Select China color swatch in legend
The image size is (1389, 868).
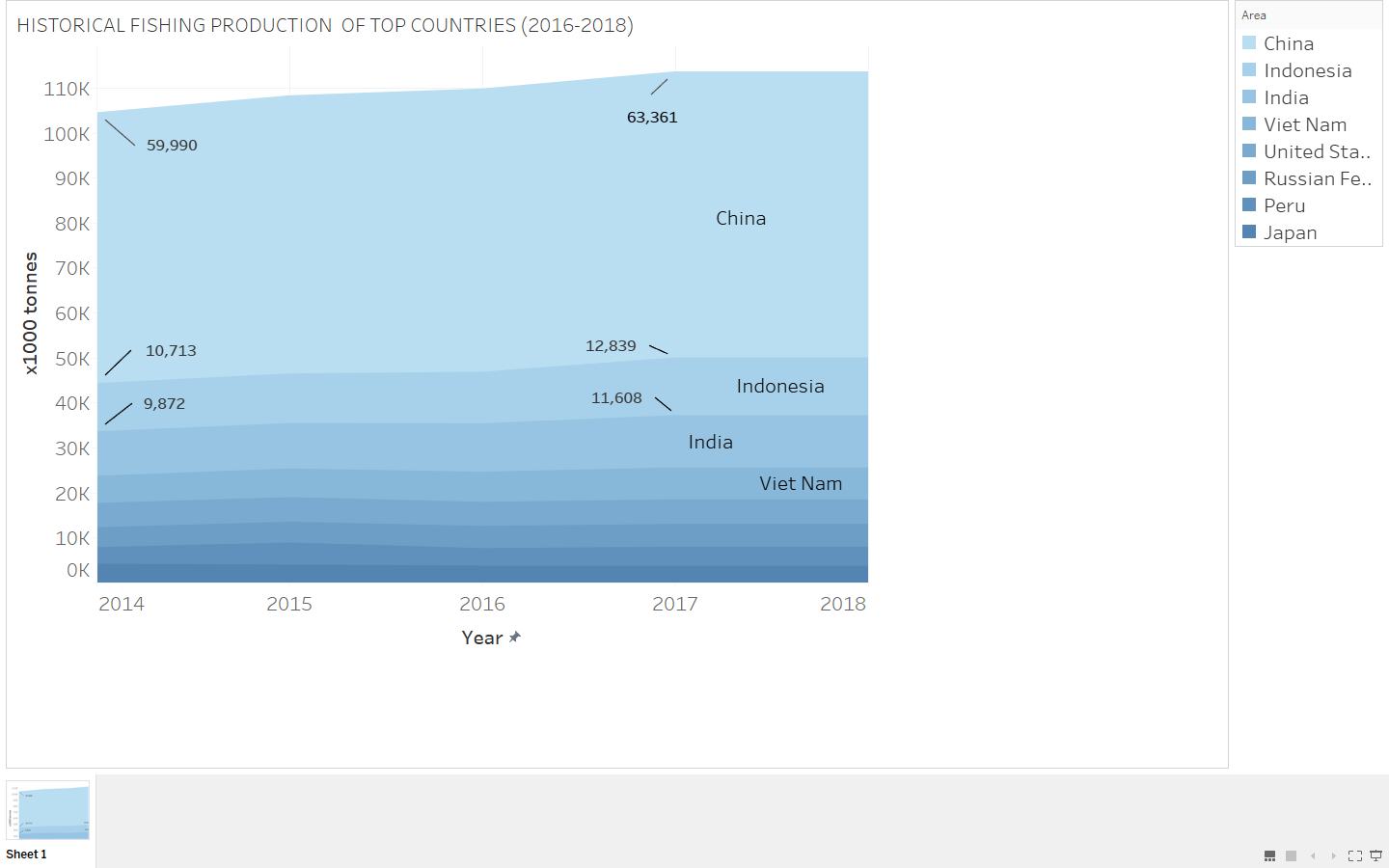(x=1249, y=43)
